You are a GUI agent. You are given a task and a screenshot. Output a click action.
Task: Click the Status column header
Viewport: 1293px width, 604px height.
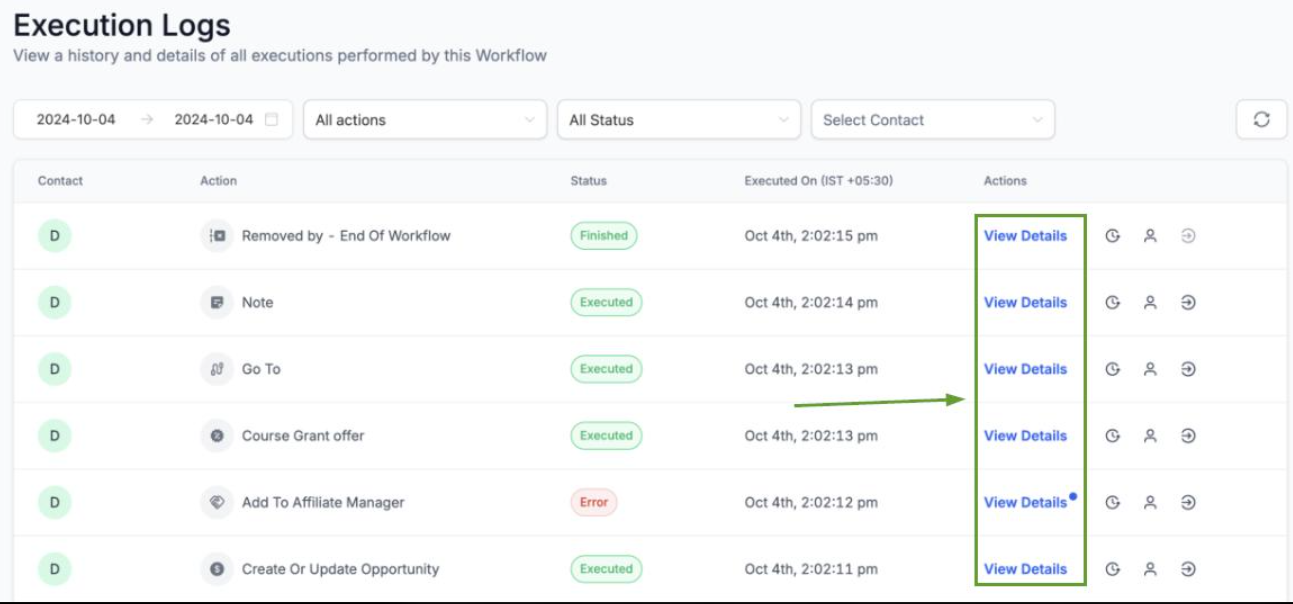click(588, 181)
